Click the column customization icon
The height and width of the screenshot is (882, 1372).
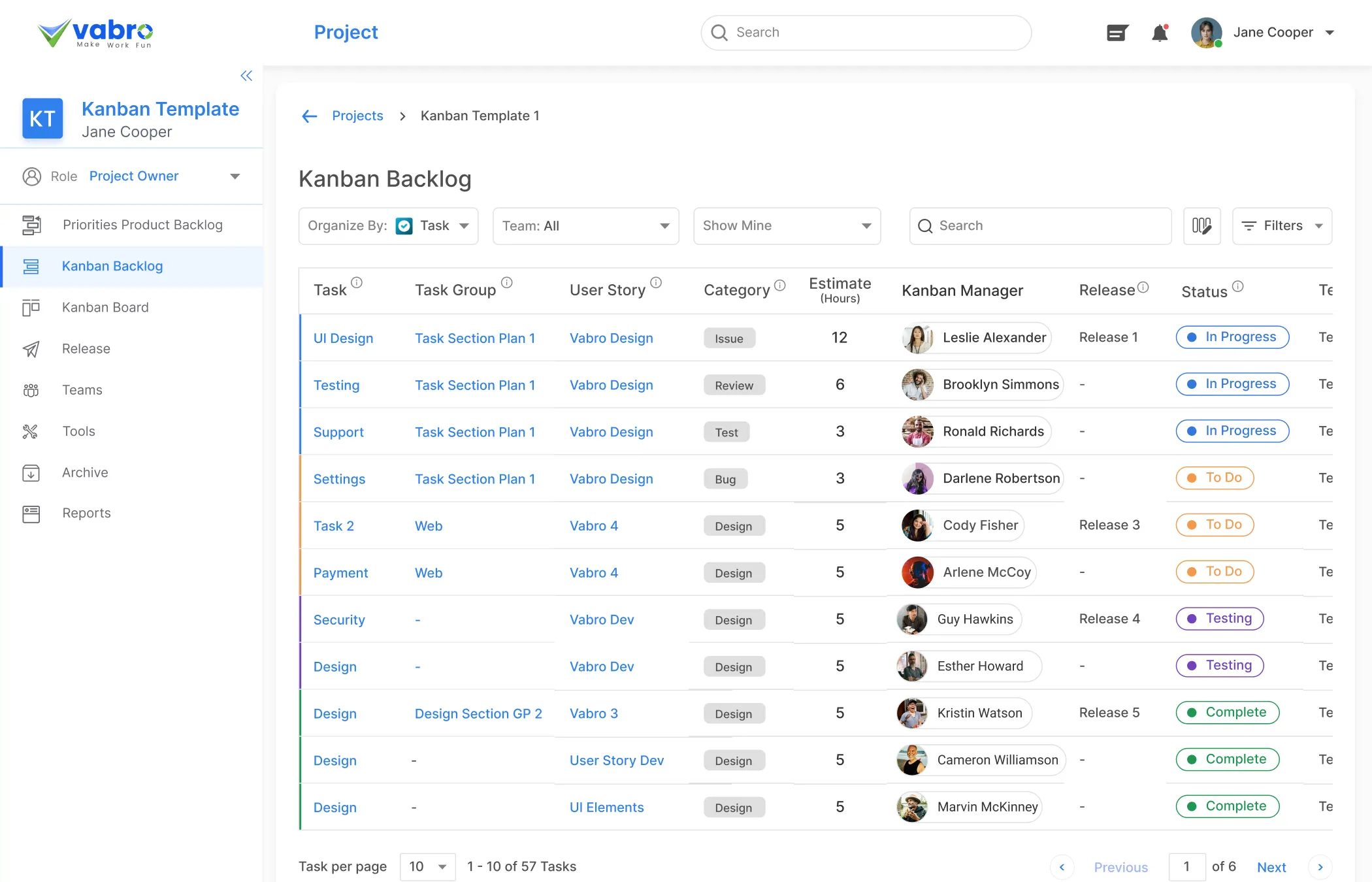(1201, 226)
